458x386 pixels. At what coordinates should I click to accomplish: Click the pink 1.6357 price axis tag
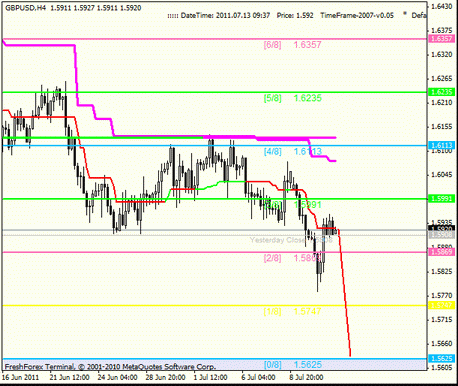point(441,39)
